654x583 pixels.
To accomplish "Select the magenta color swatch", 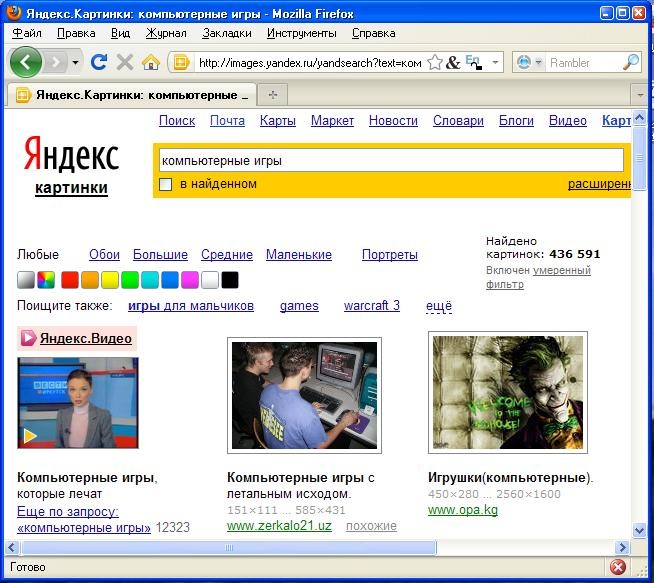I will point(190,280).
